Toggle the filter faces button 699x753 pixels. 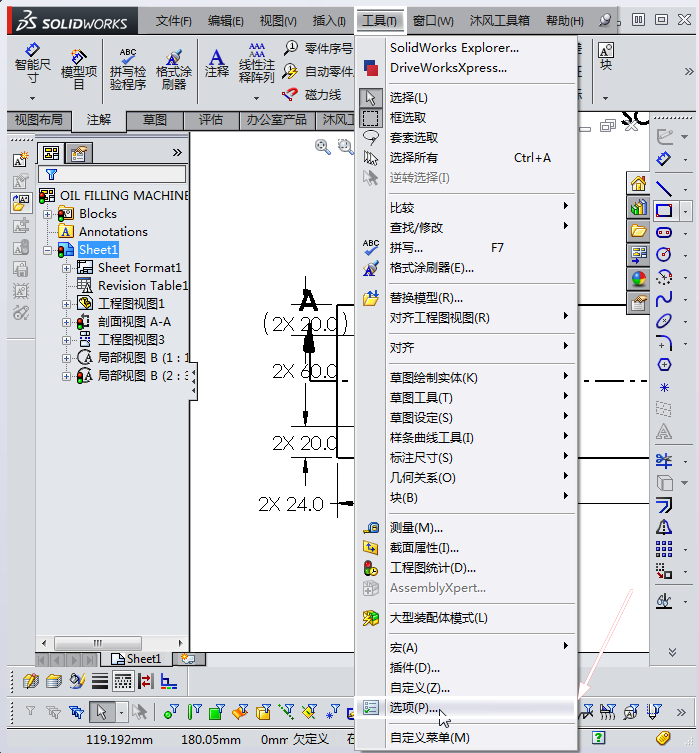(x=217, y=712)
